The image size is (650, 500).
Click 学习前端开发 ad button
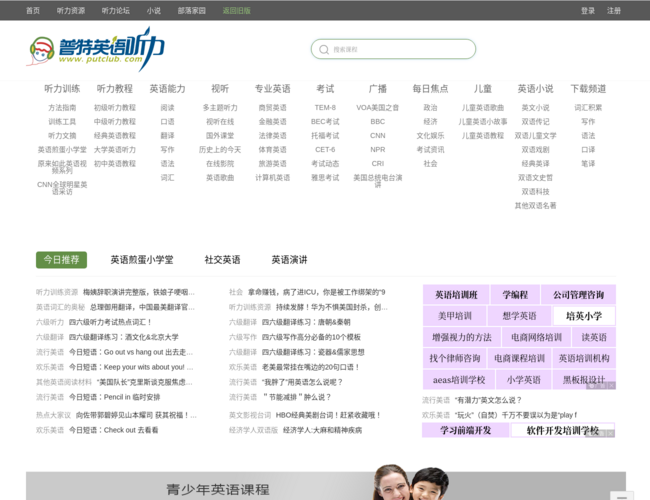click(x=466, y=430)
